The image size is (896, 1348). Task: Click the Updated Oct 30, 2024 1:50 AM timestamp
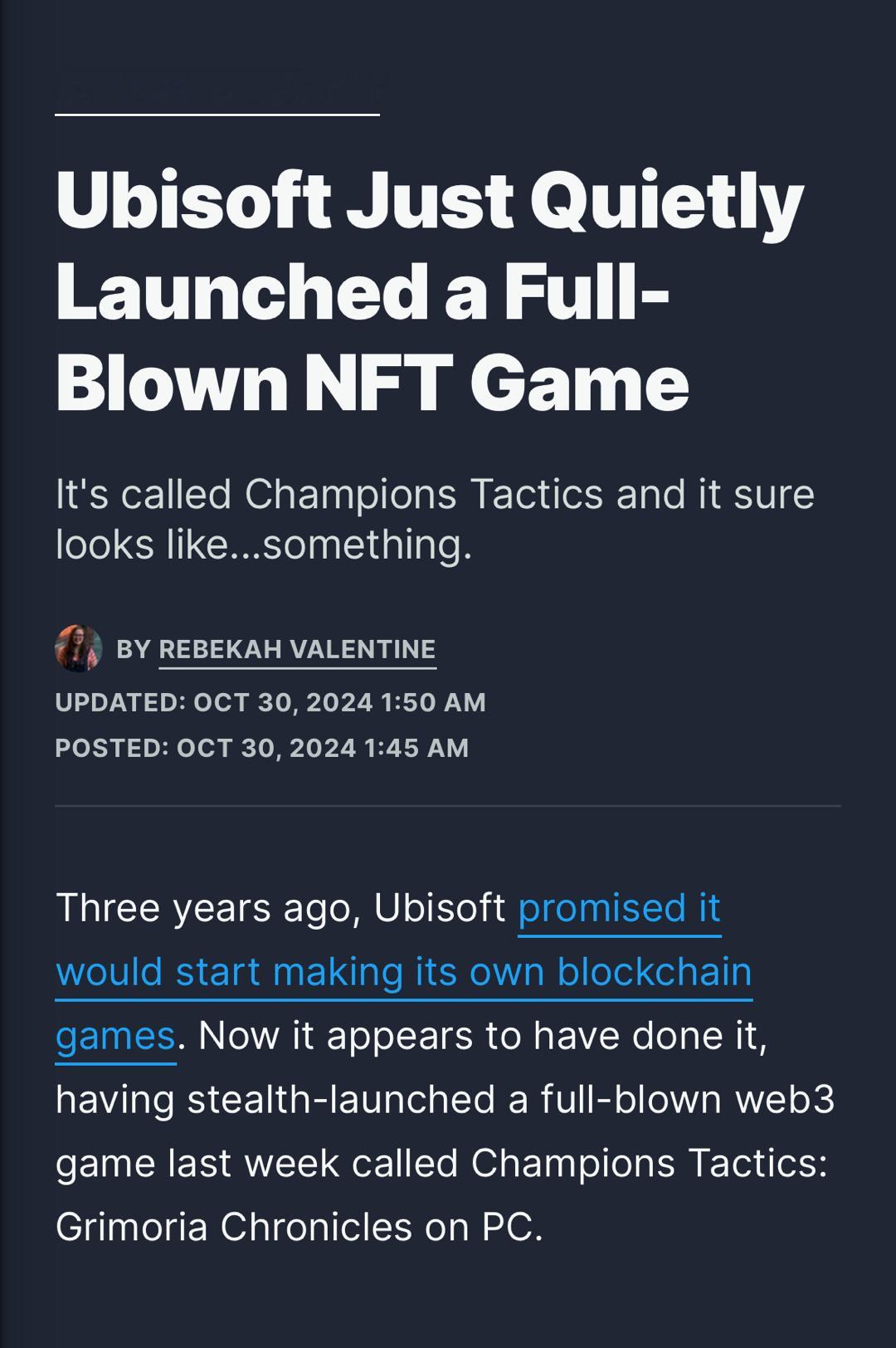270,702
